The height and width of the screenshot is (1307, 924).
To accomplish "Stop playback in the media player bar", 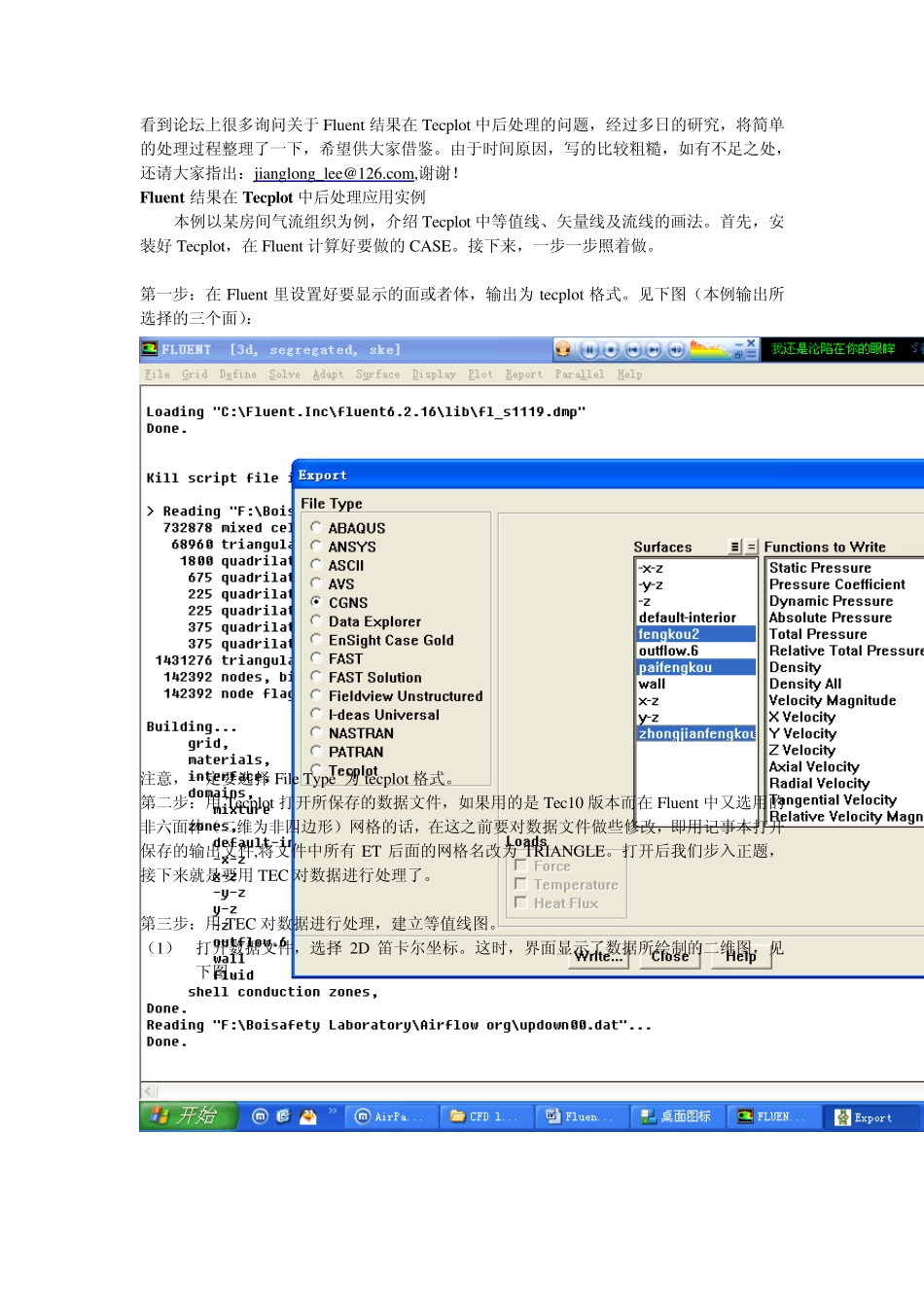I will click(x=610, y=350).
